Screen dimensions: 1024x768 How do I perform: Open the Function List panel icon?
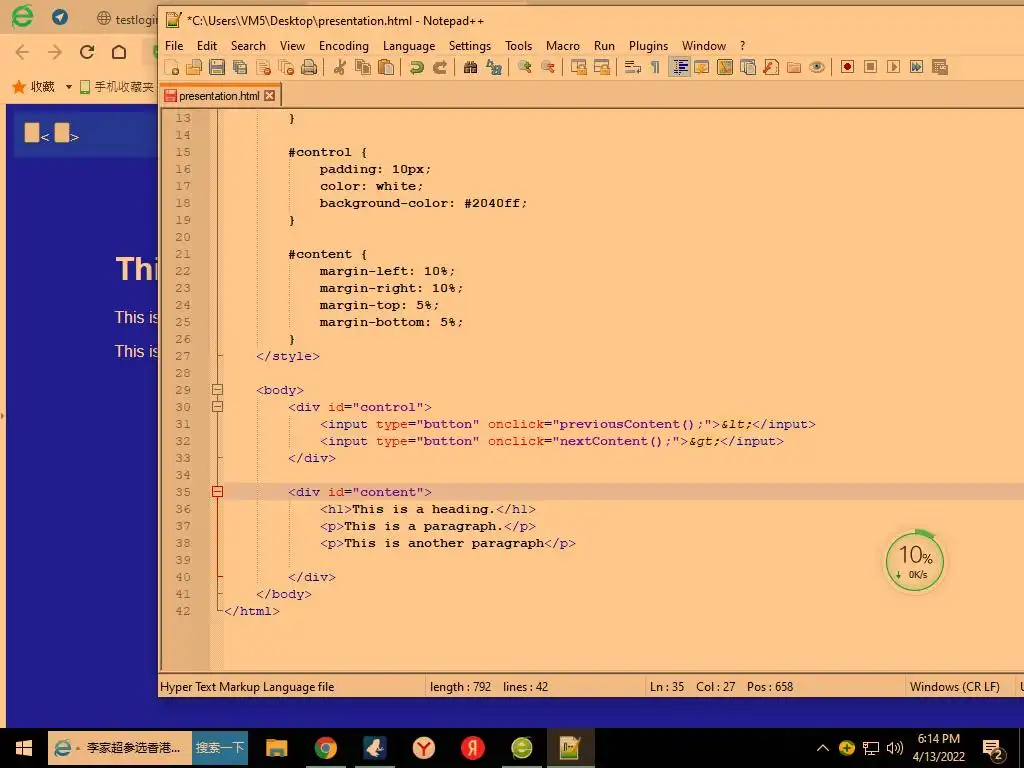tap(771, 67)
